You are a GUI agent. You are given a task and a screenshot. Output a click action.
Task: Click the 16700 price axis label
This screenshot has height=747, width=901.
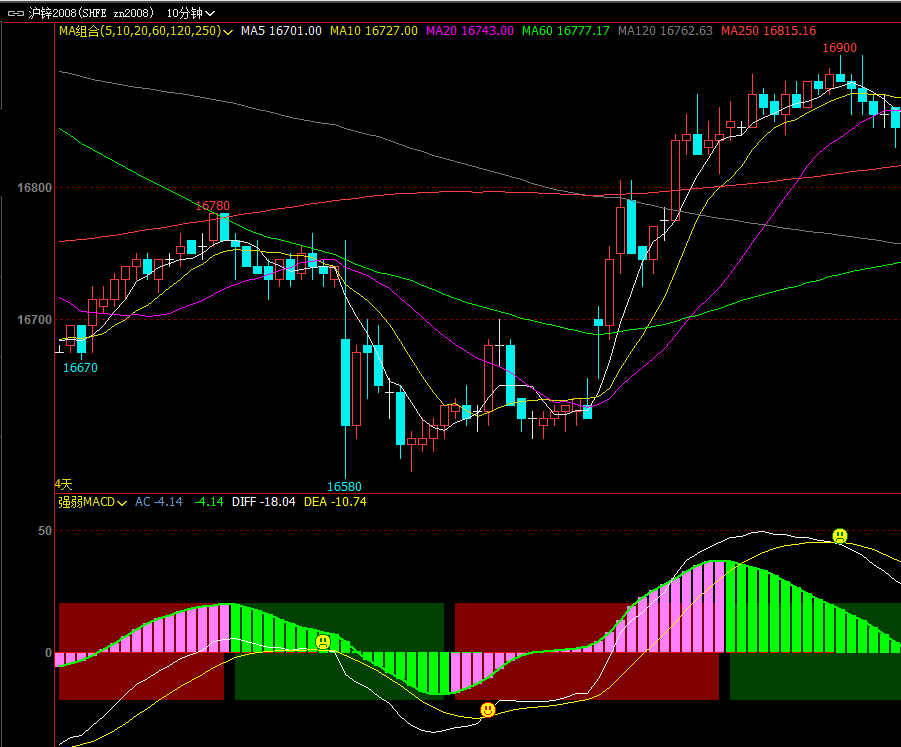(x=34, y=320)
